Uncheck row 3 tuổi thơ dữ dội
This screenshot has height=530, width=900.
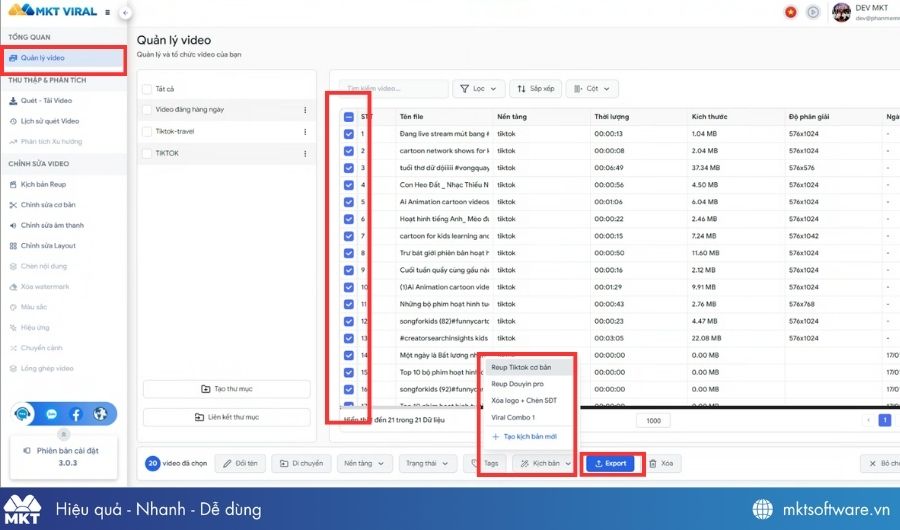(x=348, y=168)
